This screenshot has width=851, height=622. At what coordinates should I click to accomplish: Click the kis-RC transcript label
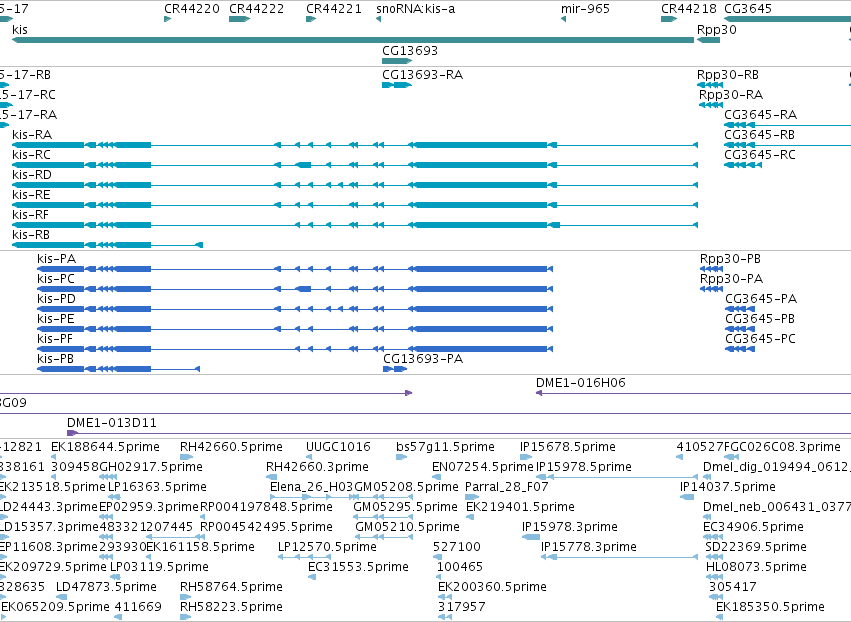(31, 155)
